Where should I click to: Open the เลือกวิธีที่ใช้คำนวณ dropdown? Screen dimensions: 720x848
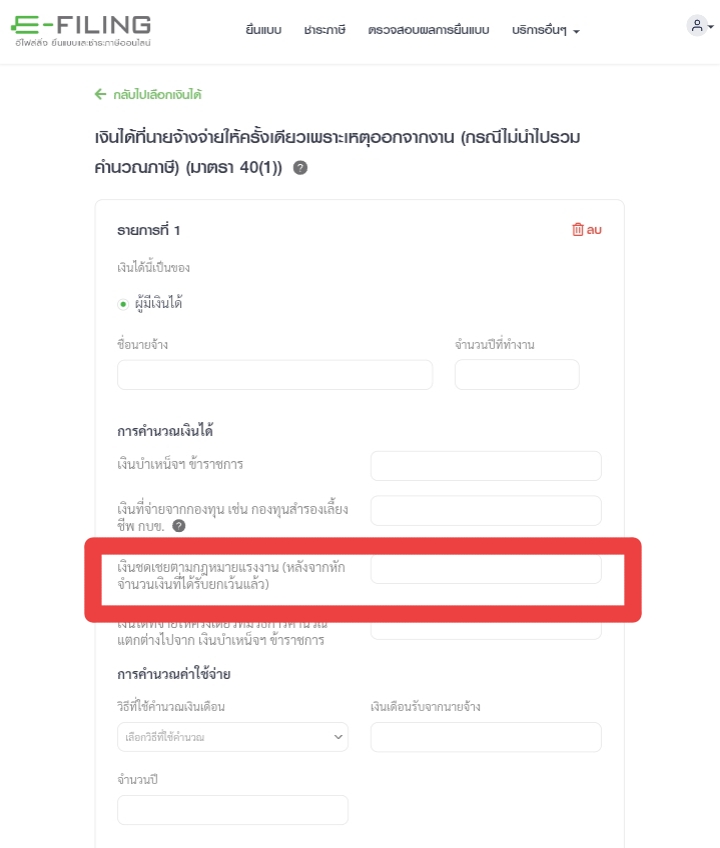click(233, 737)
